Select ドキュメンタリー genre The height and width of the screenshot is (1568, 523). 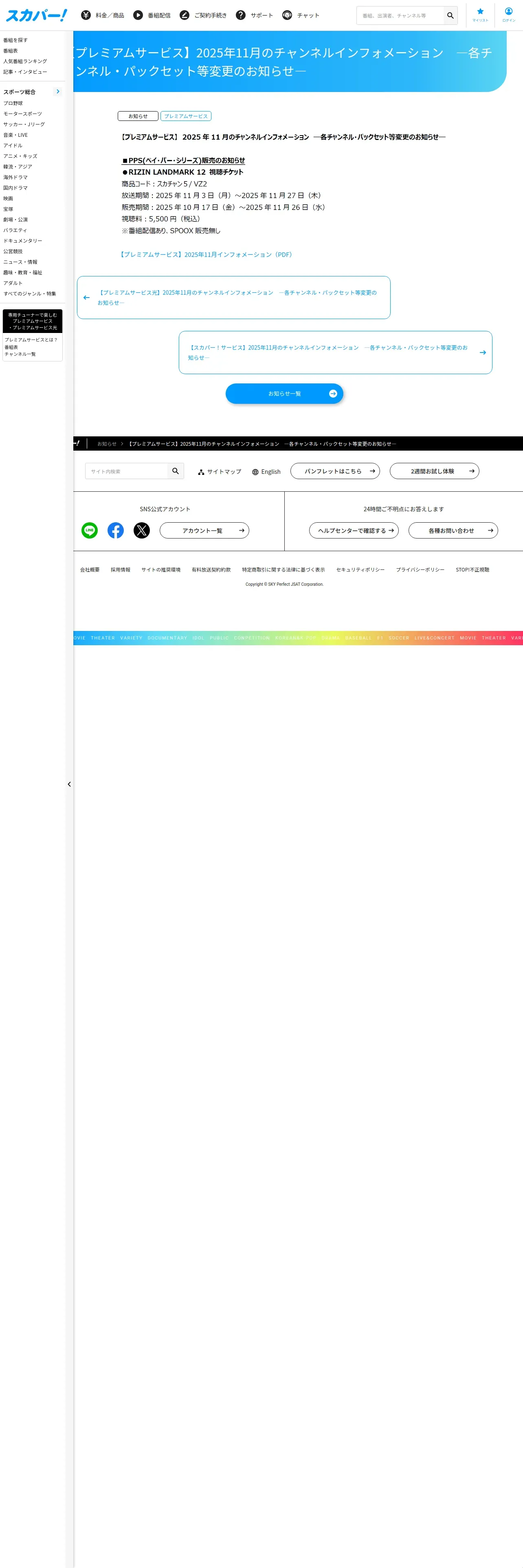(22, 241)
